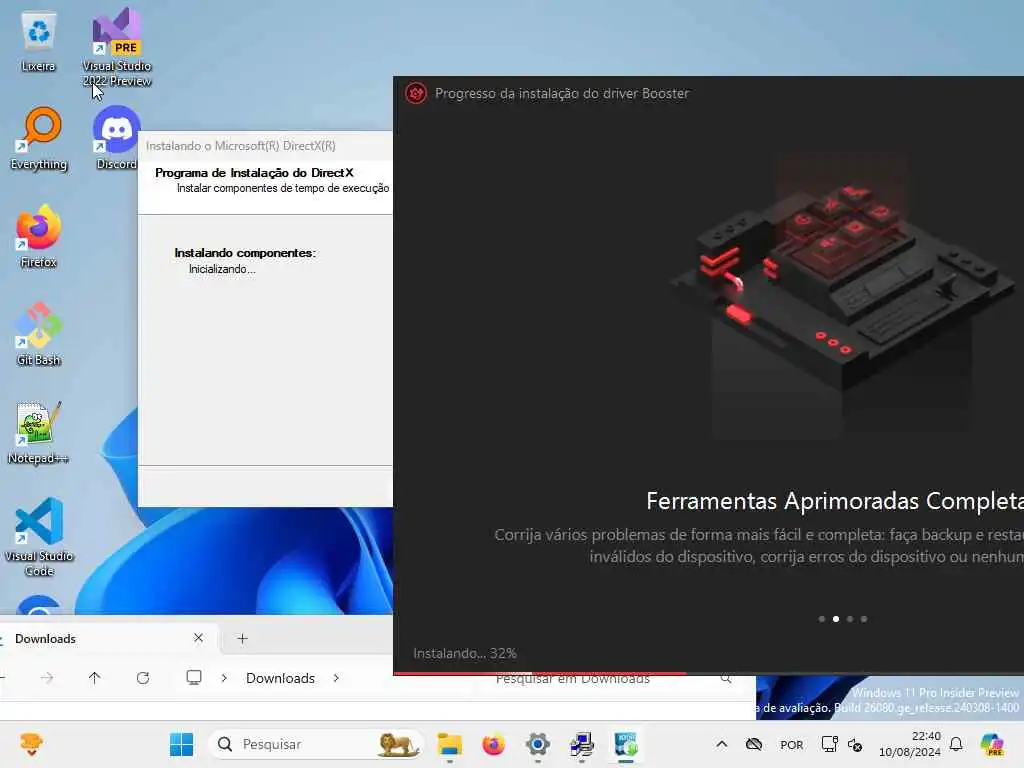Screen dimensions: 1024x768
Task: Open Copilot Preview from the taskbar
Action: tap(992, 744)
